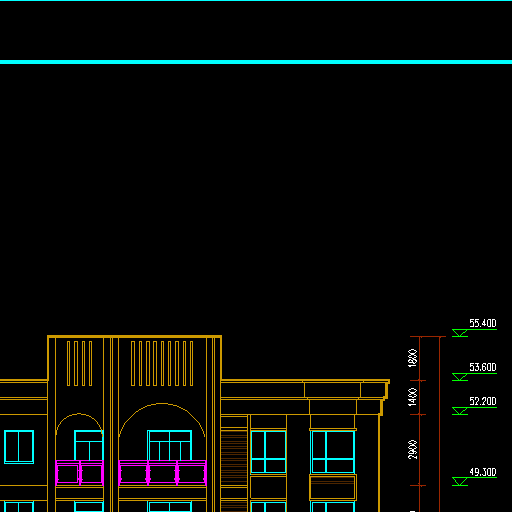Select the narrow magenta balcony railing

tap(79, 472)
